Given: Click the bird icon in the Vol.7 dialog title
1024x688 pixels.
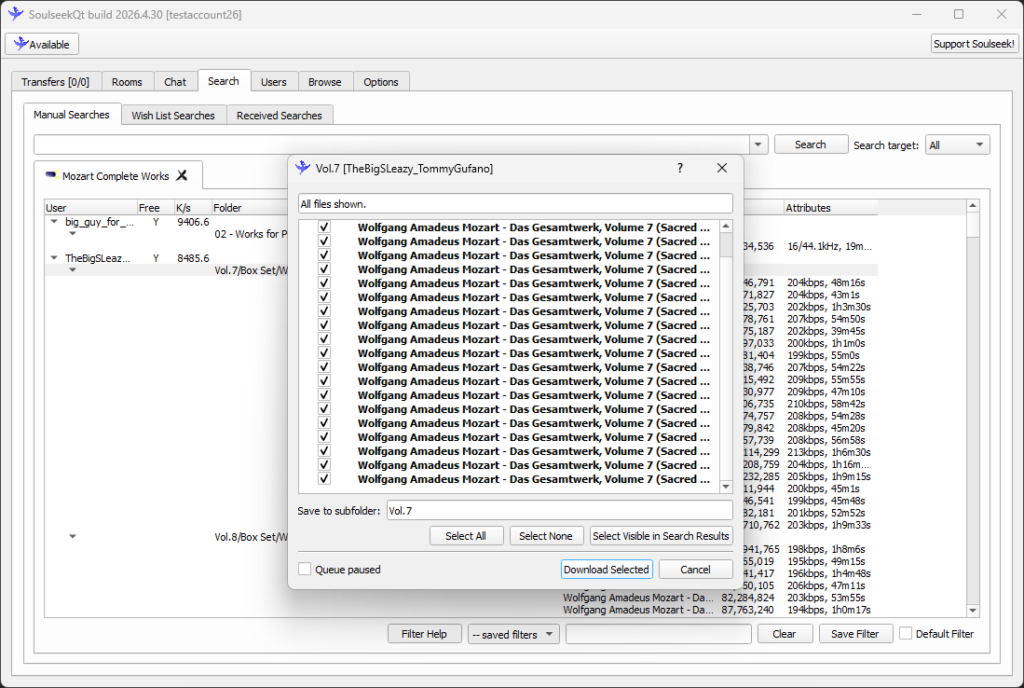Looking at the screenshot, I should [x=302, y=168].
